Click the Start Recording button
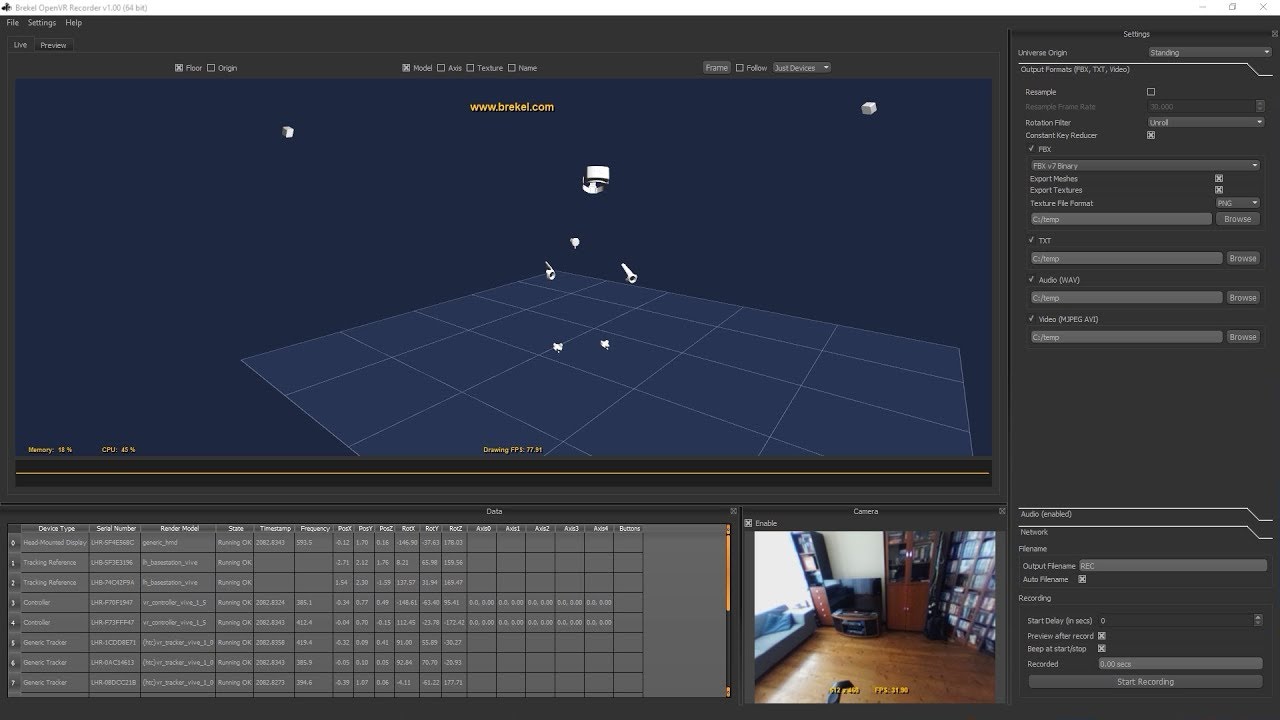1280x720 pixels. point(1145,682)
